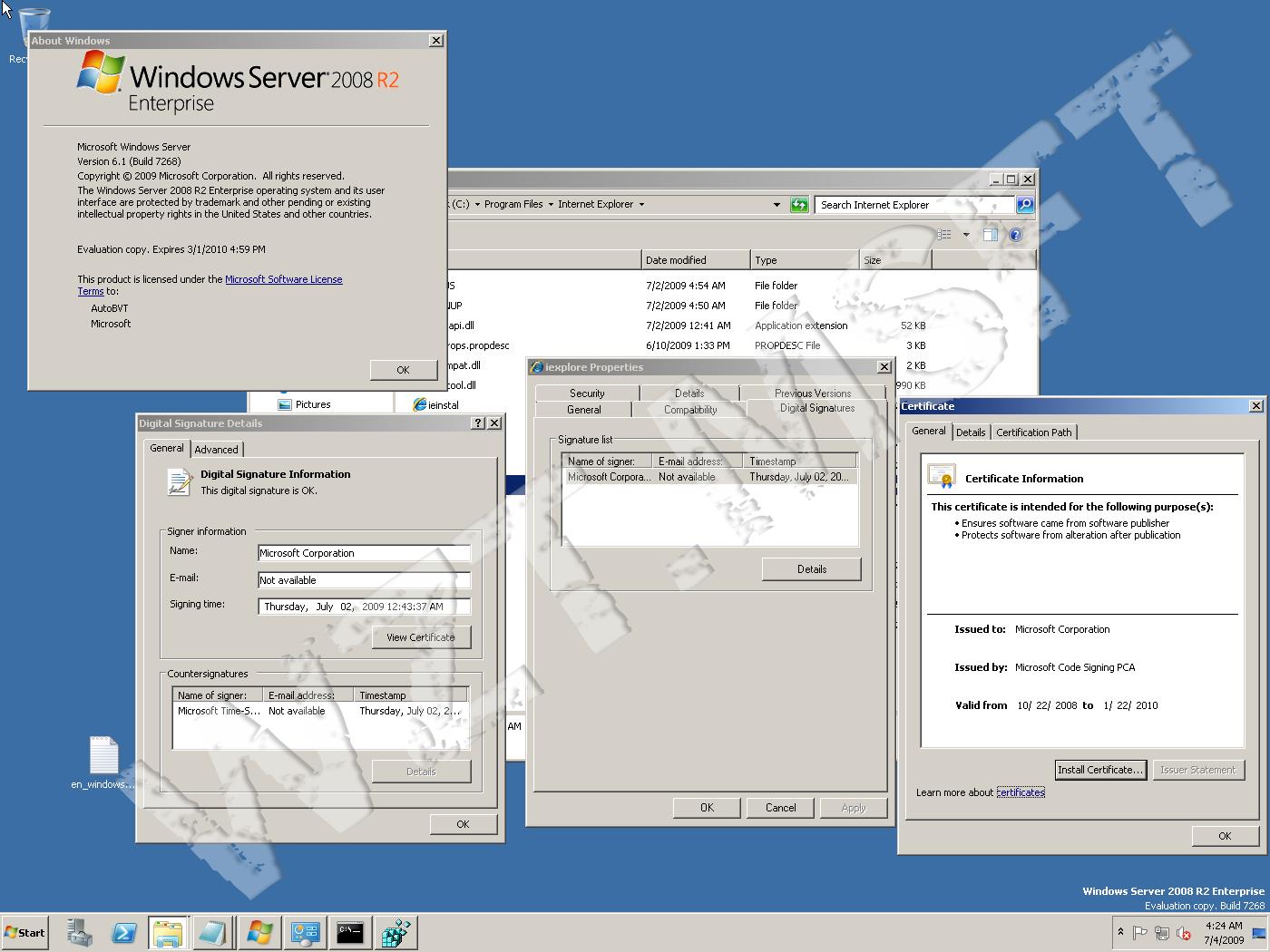Open the Command Prompt taskbar icon

350,932
